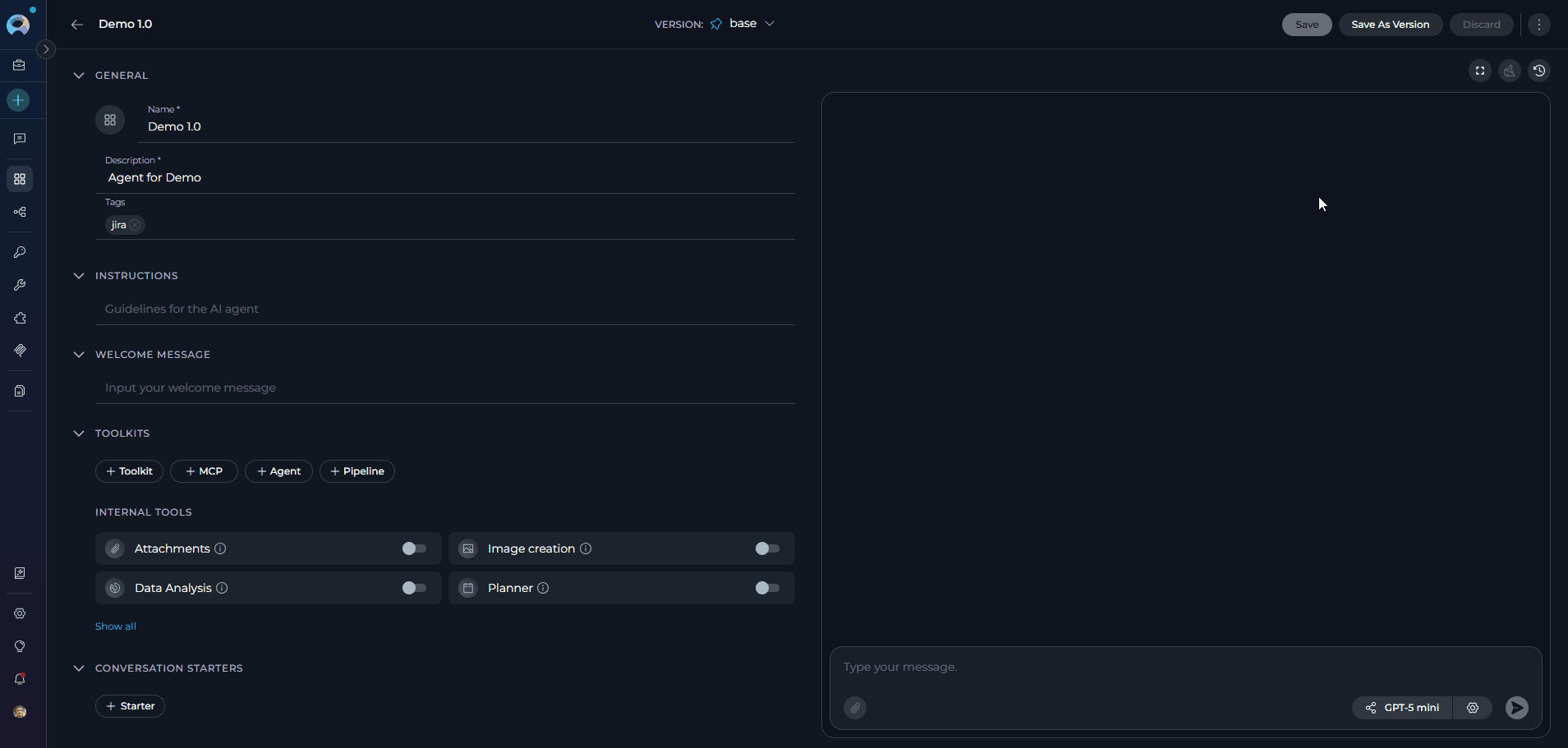Open the sidebar icon just below the puzzle piece
Image resolution: width=1568 pixels, height=748 pixels.
tap(20, 351)
